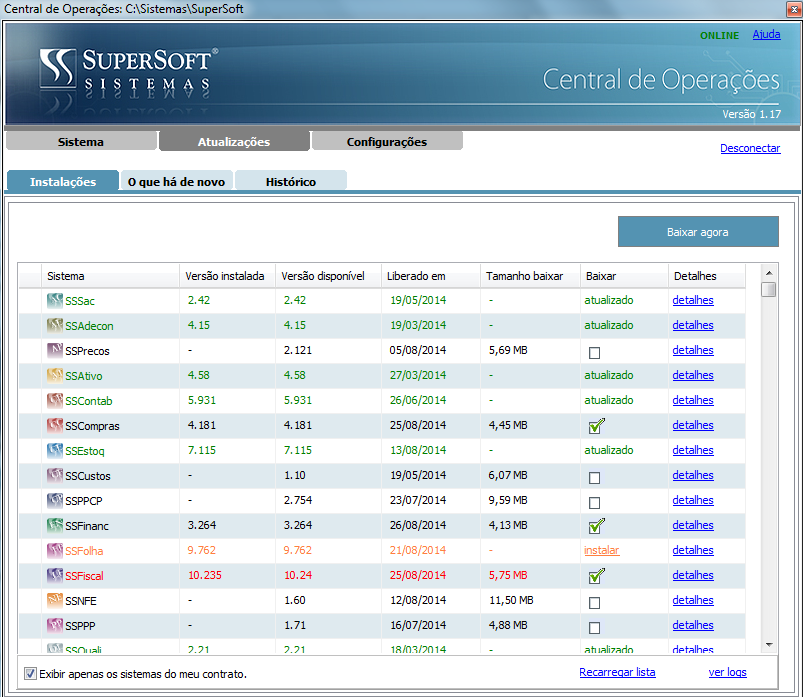Check the download box for SSPPP
The height and width of the screenshot is (697, 803).
(x=595, y=628)
